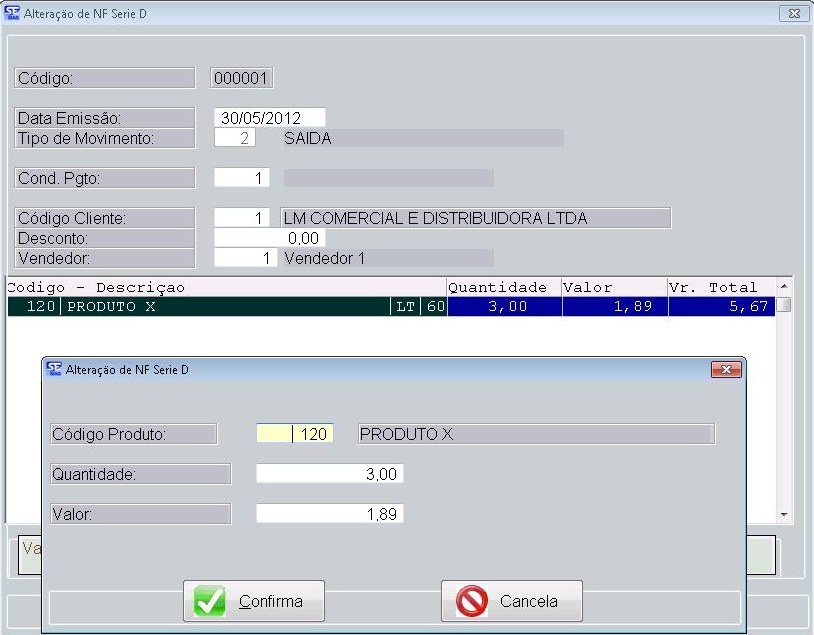Close the product edit dialog with red X

click(x=725, y=370)
